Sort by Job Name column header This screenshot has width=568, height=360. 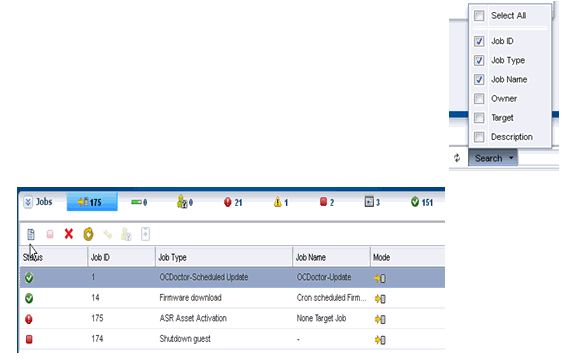[331, 257]
